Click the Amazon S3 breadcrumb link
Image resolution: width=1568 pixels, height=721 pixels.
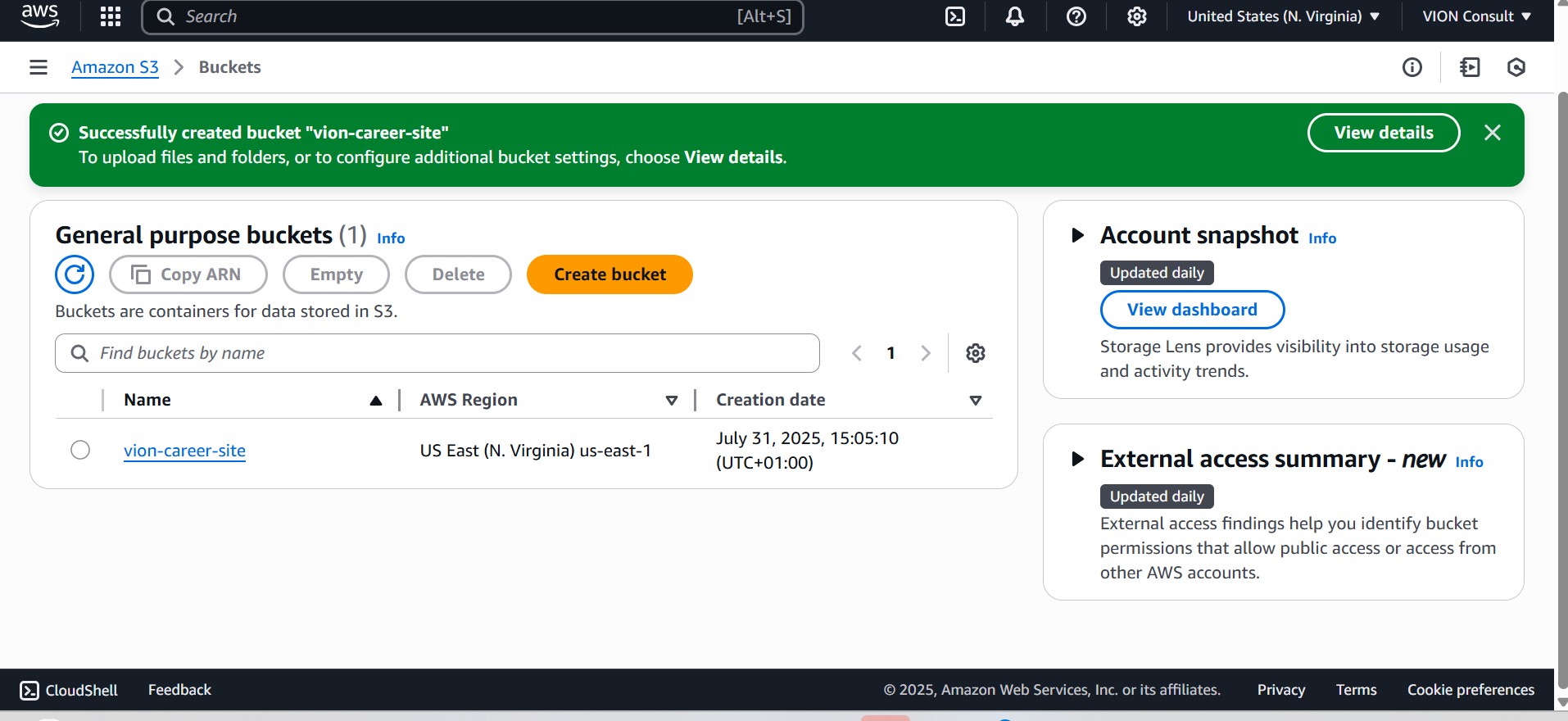(x=115, y=67)
